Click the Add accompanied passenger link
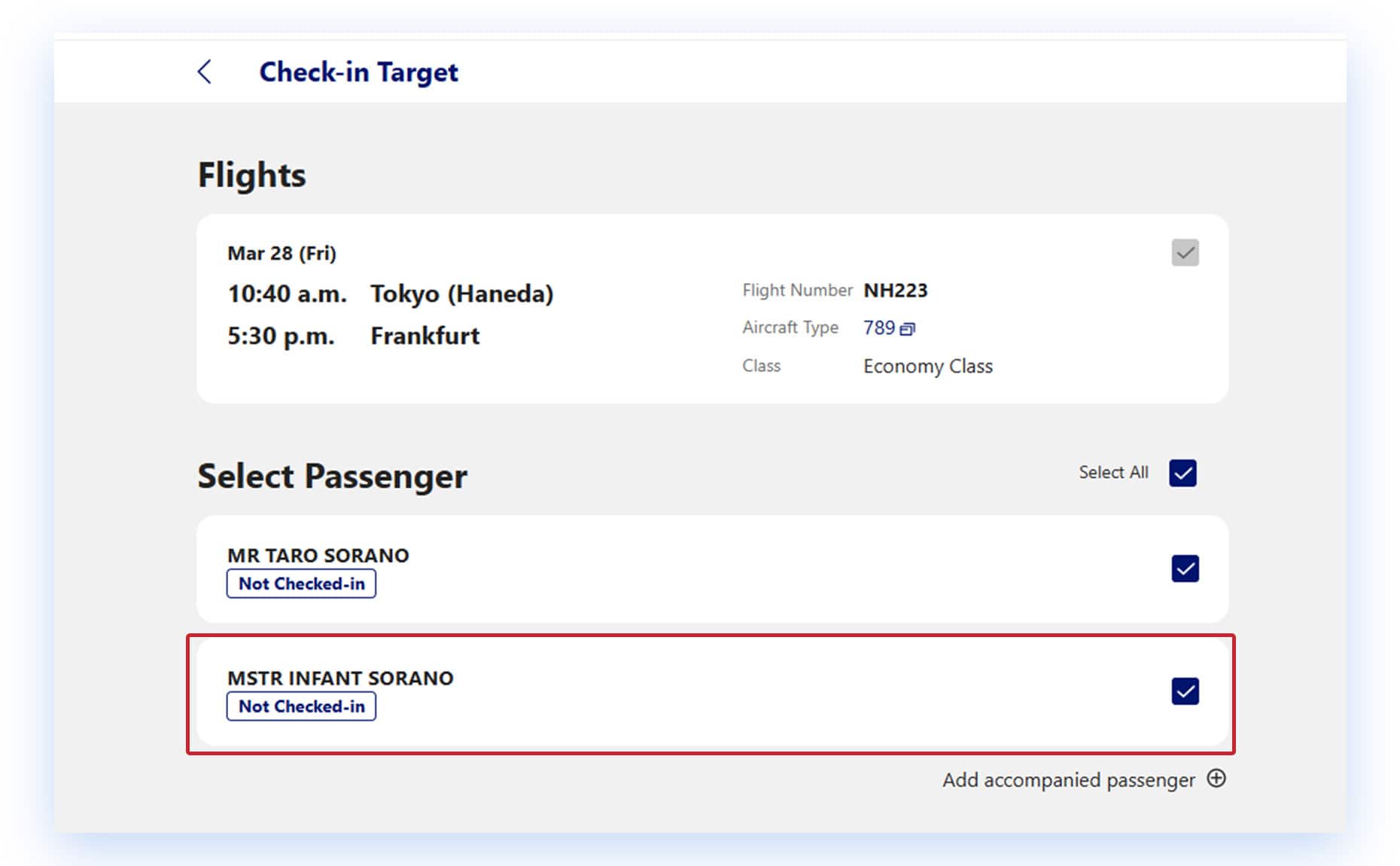This screenshot has height=866, width=1400. click(1068, 780)
